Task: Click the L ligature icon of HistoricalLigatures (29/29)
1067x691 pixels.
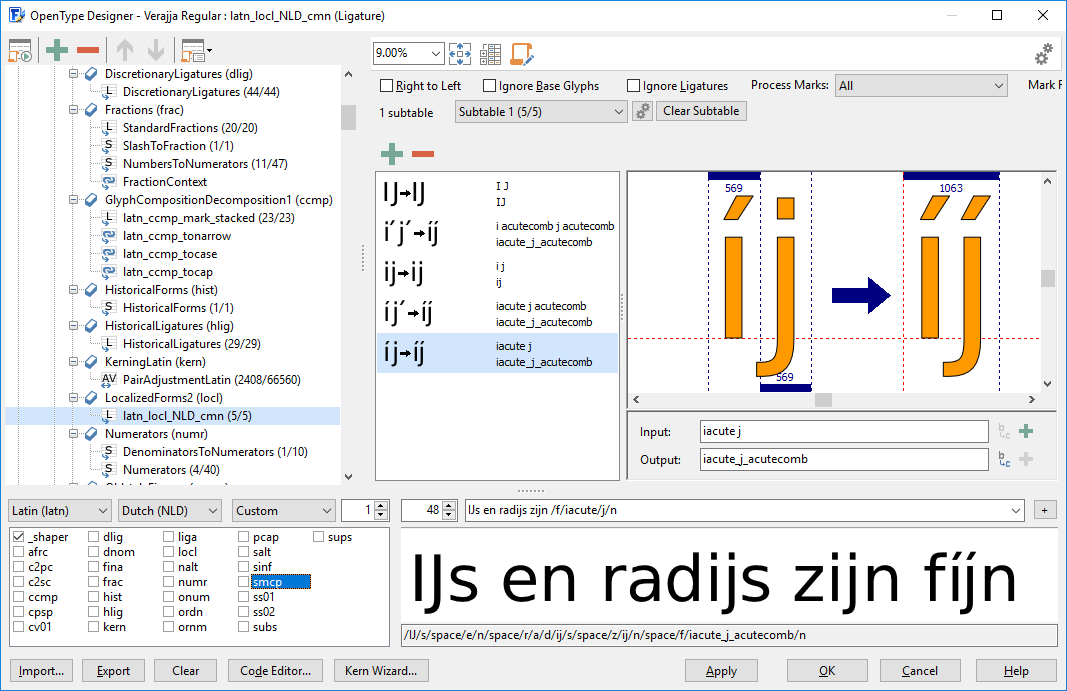Action: pos(108,343)
